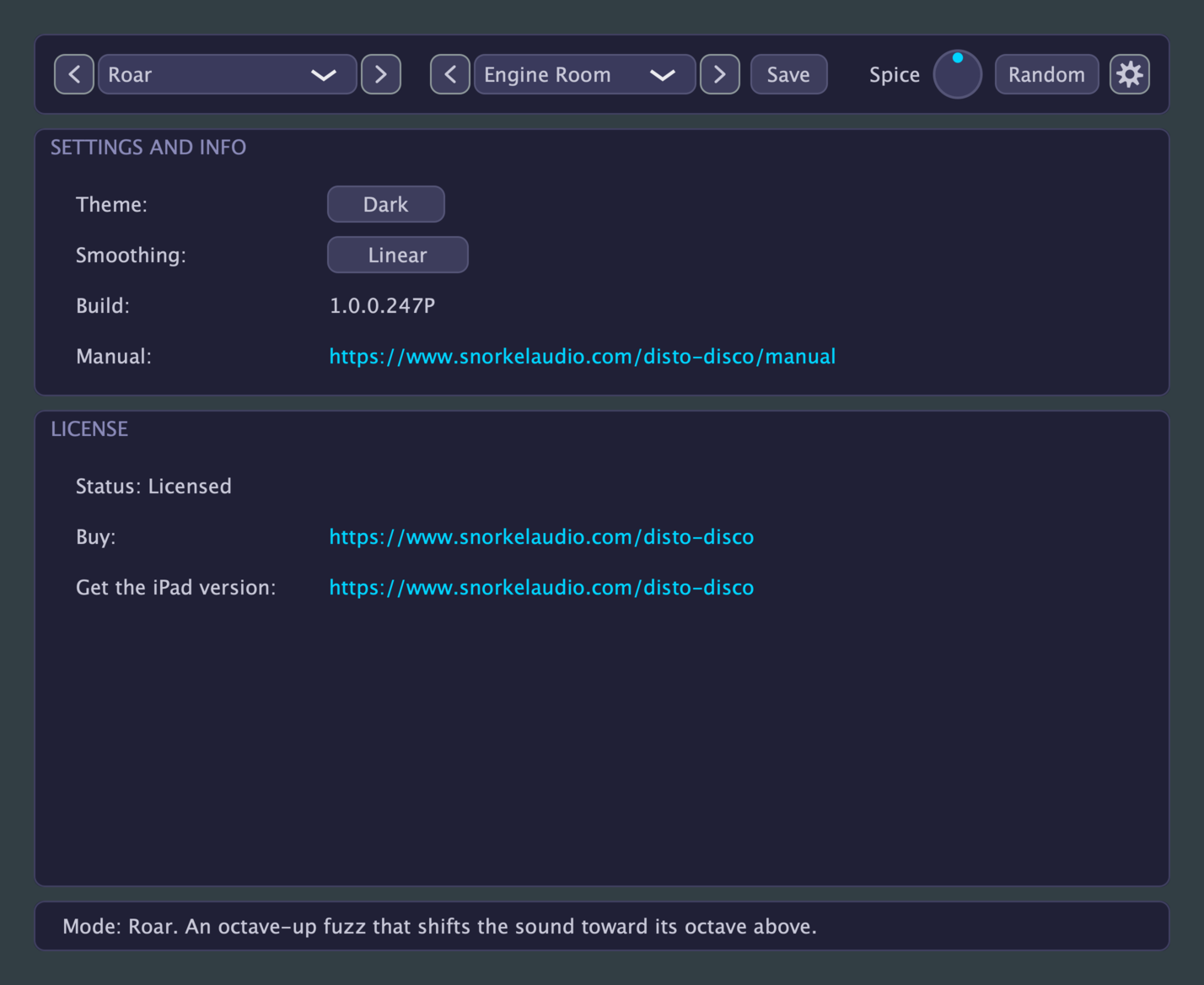The height and width of the screenshot is (985, 1204).
Task: Toggle the Dark theme button
Action: [x=386, y=204]
